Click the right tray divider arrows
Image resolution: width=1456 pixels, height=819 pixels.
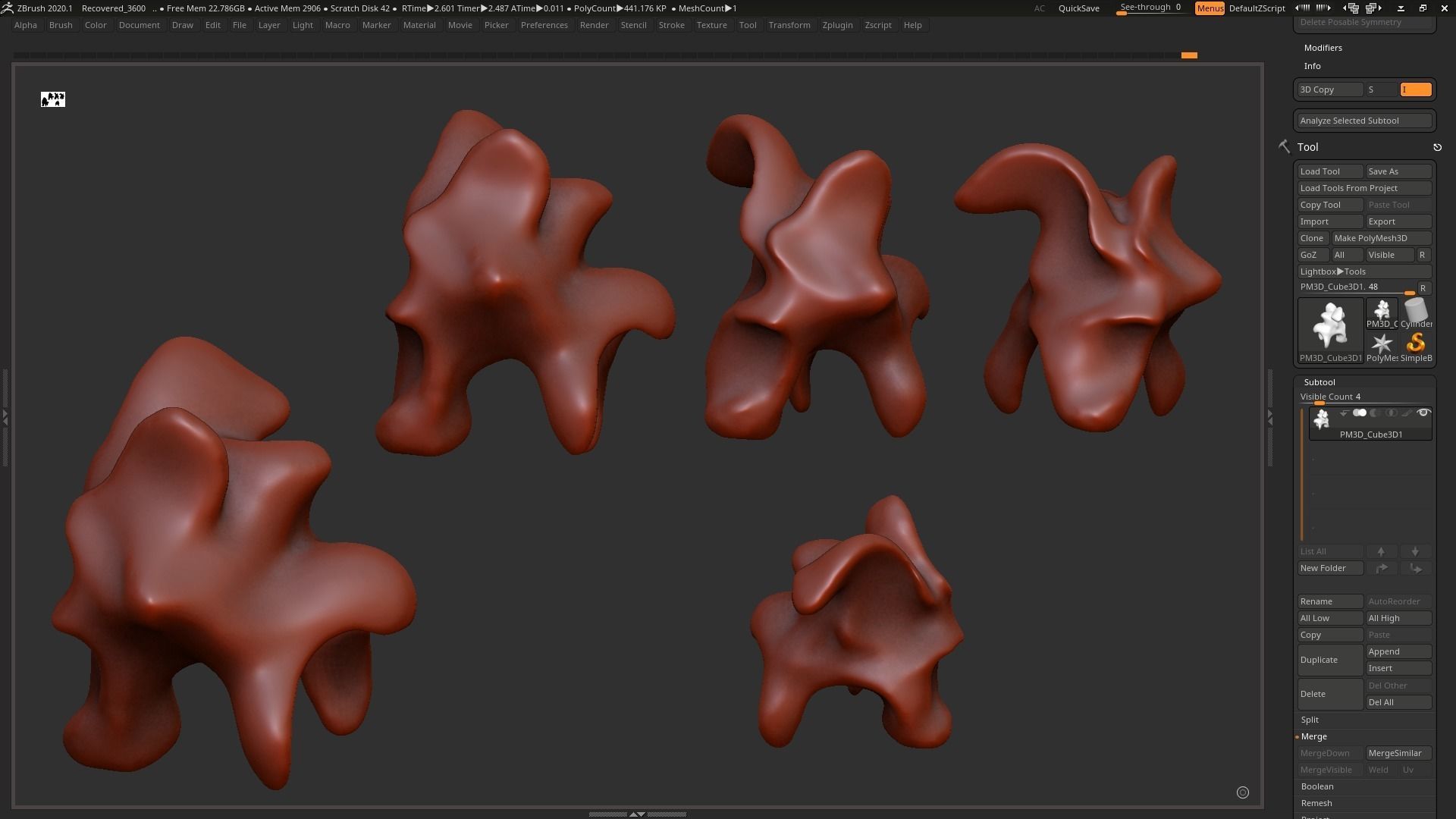point(1270,417)
